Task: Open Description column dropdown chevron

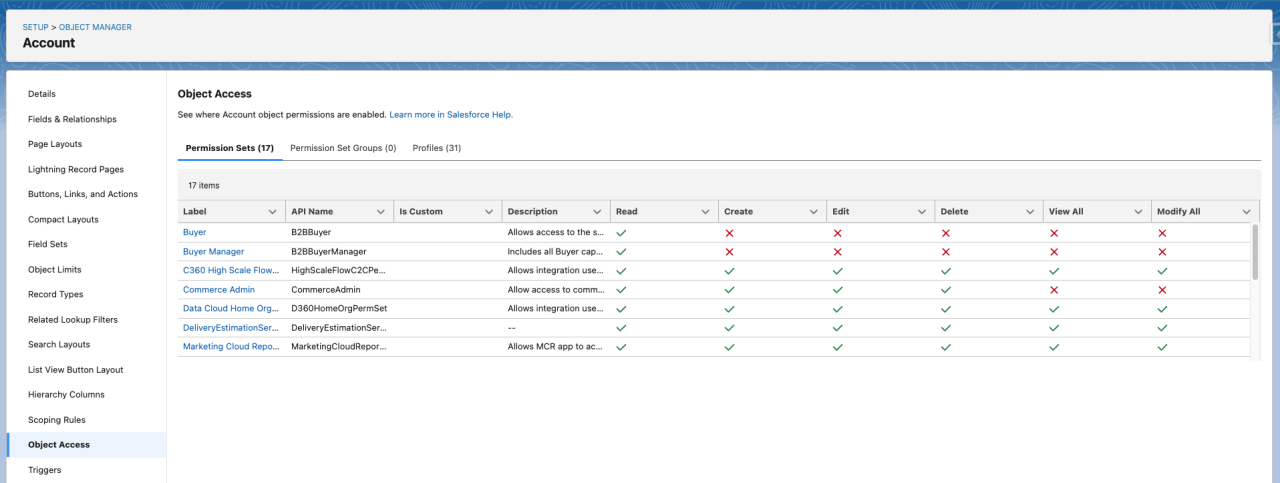Action: 597,212
